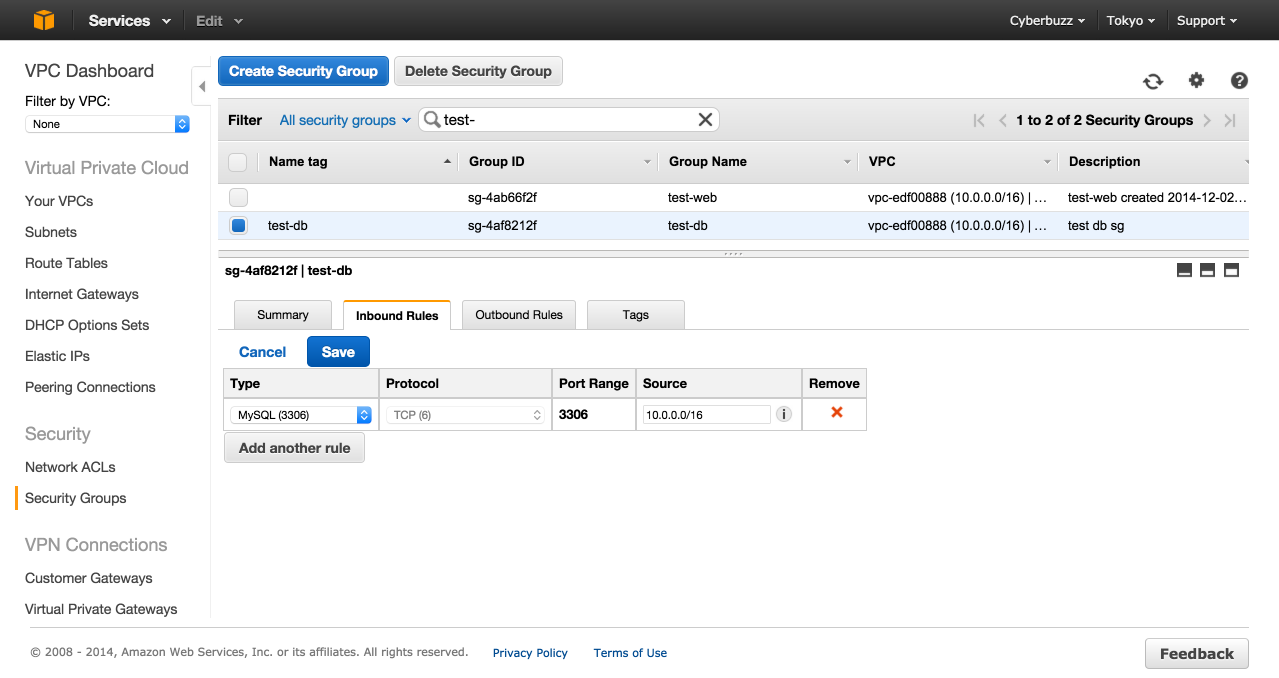This screenshot has width=1279, height=678.
Task: Uncheck the test-db row checkbox
Action: click(x=238, y=225)
